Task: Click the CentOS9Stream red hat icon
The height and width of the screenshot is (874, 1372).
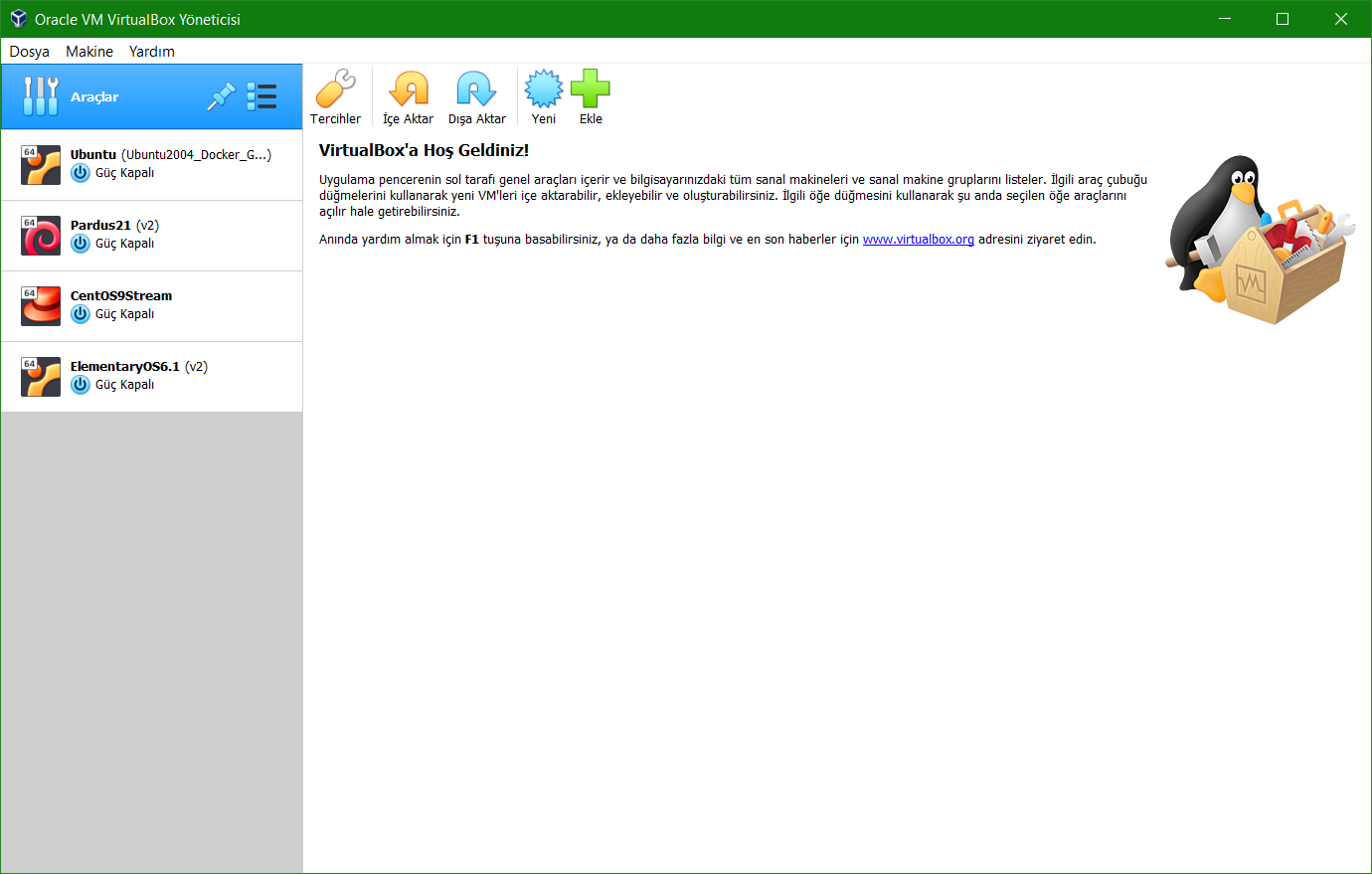Action: pos(41,306)
